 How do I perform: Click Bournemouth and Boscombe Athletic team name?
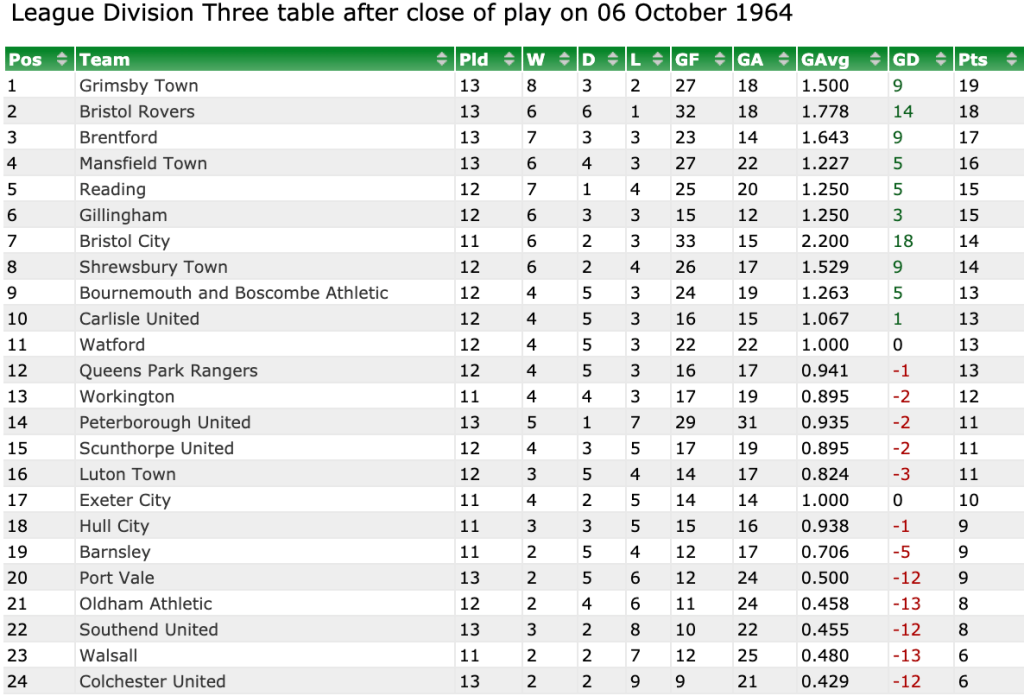point(234,293)
